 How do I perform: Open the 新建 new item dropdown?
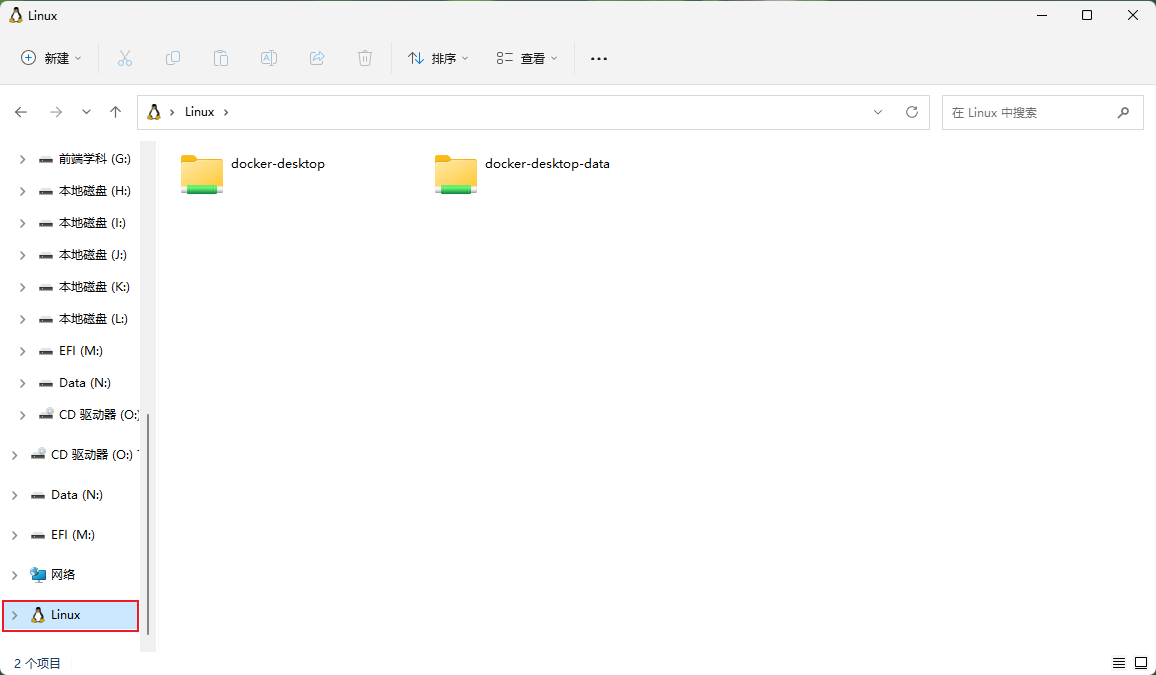(x=51, y=58)
